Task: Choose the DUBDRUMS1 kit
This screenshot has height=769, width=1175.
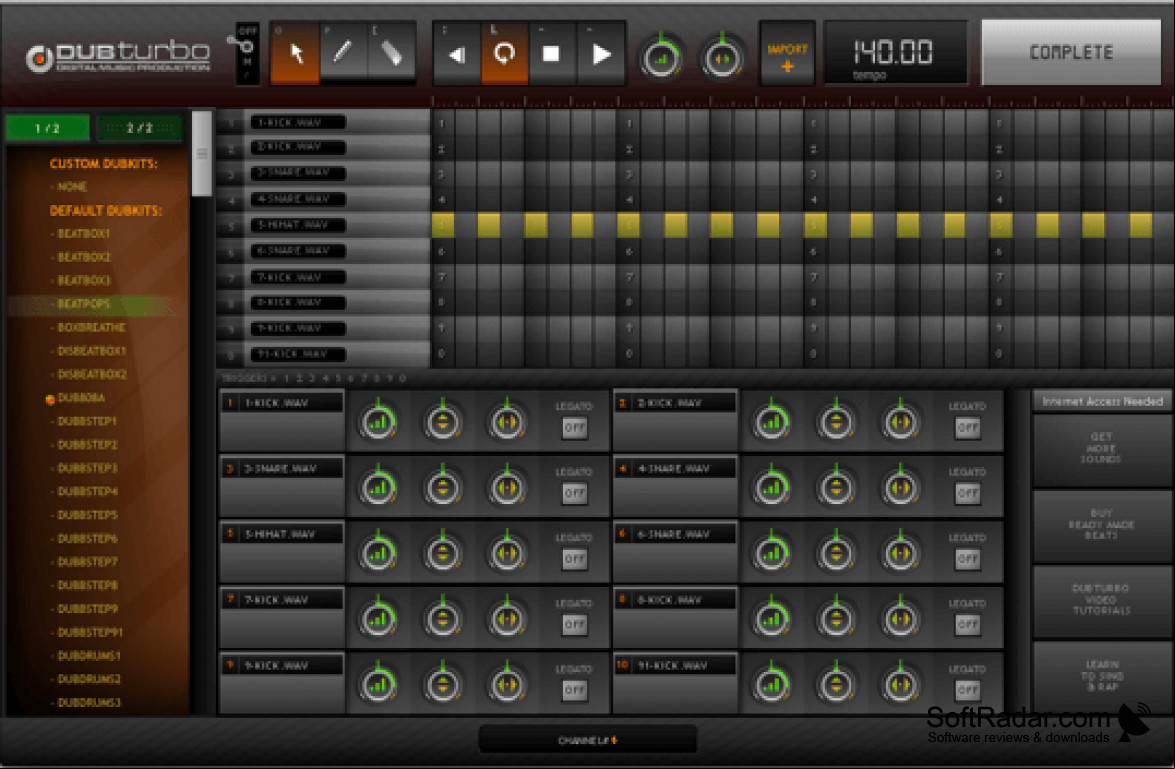Action: [x=88, y=656]
